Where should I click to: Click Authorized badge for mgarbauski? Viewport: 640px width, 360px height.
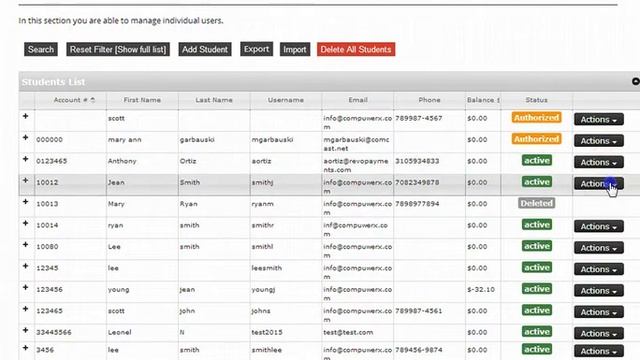click(536, 139)
